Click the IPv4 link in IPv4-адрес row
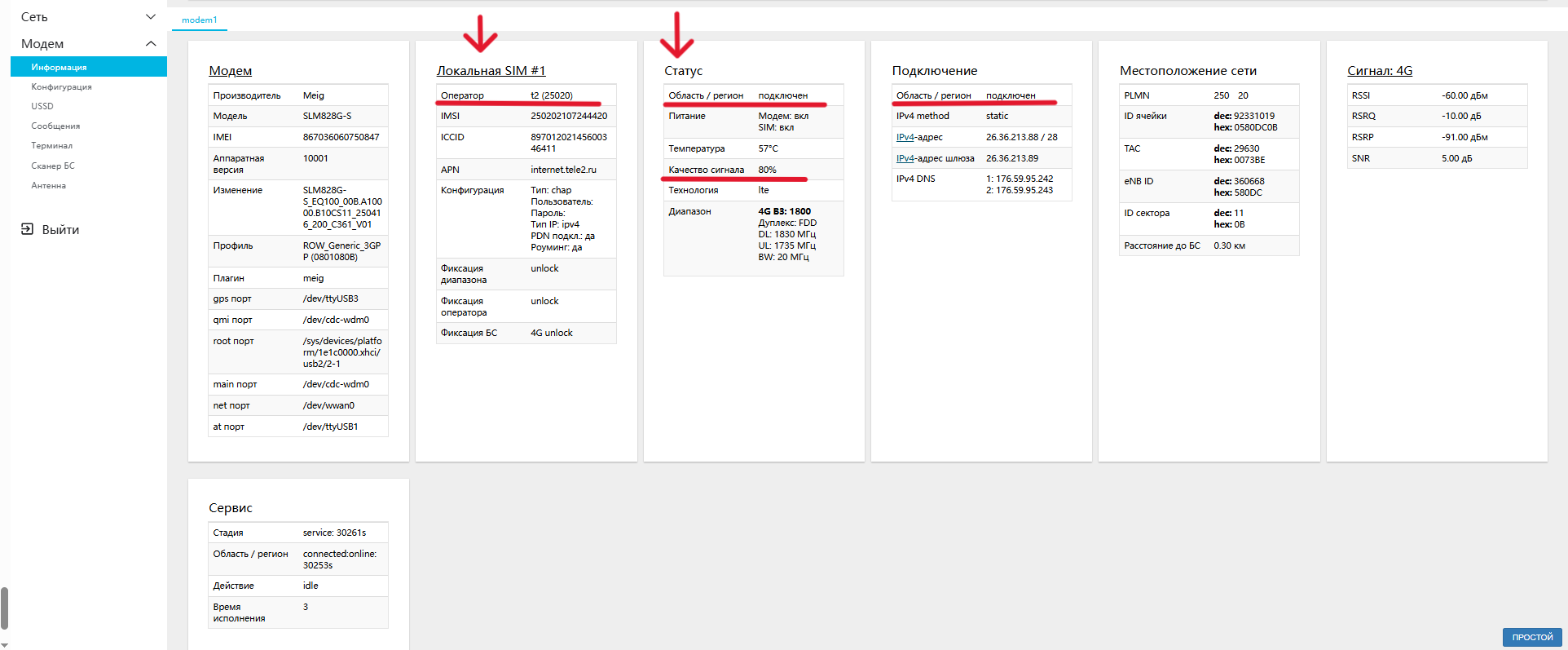The height and width of the screenshot is (650, 1568). tap(905, 137)
